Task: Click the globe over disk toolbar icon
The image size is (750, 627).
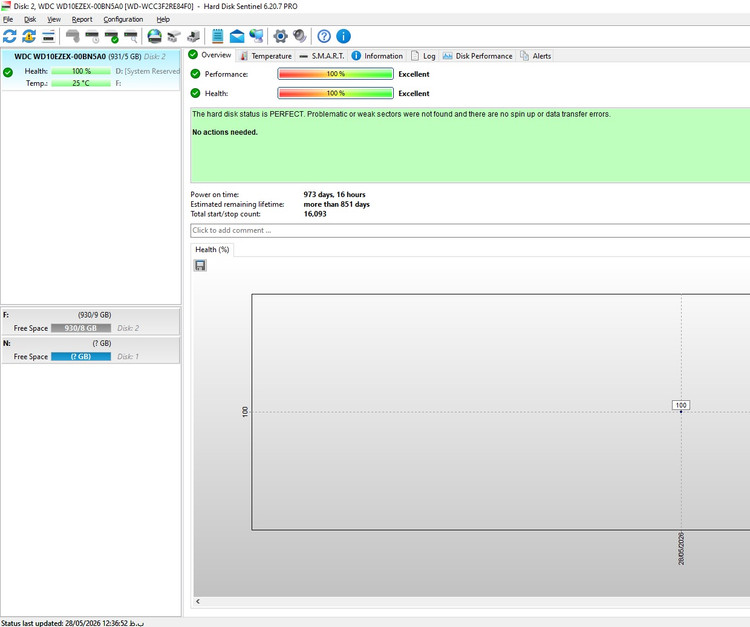Action: pos(154,36)
